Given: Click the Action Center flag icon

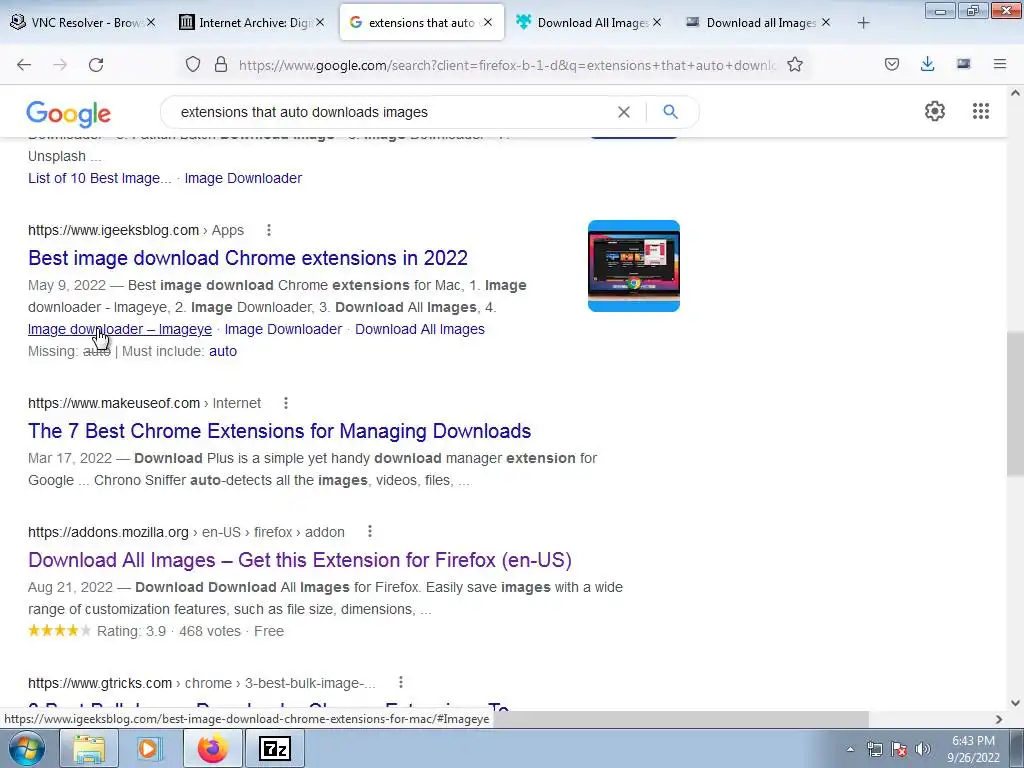Looking at the screenshot, I should [x=899, y=749].
